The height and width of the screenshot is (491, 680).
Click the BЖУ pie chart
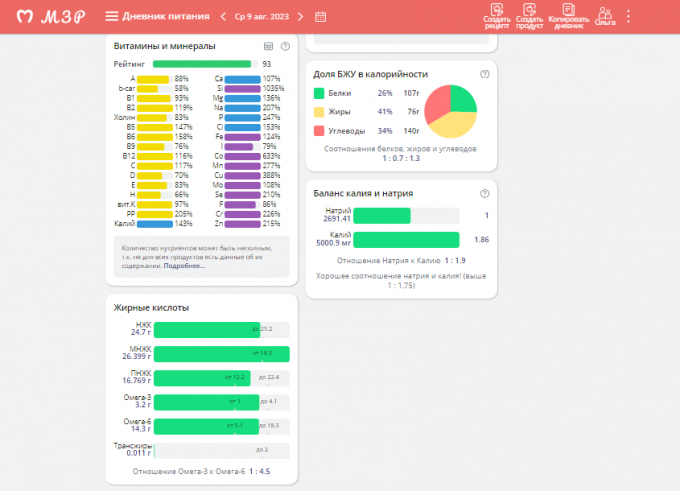[x=449, y=111]
